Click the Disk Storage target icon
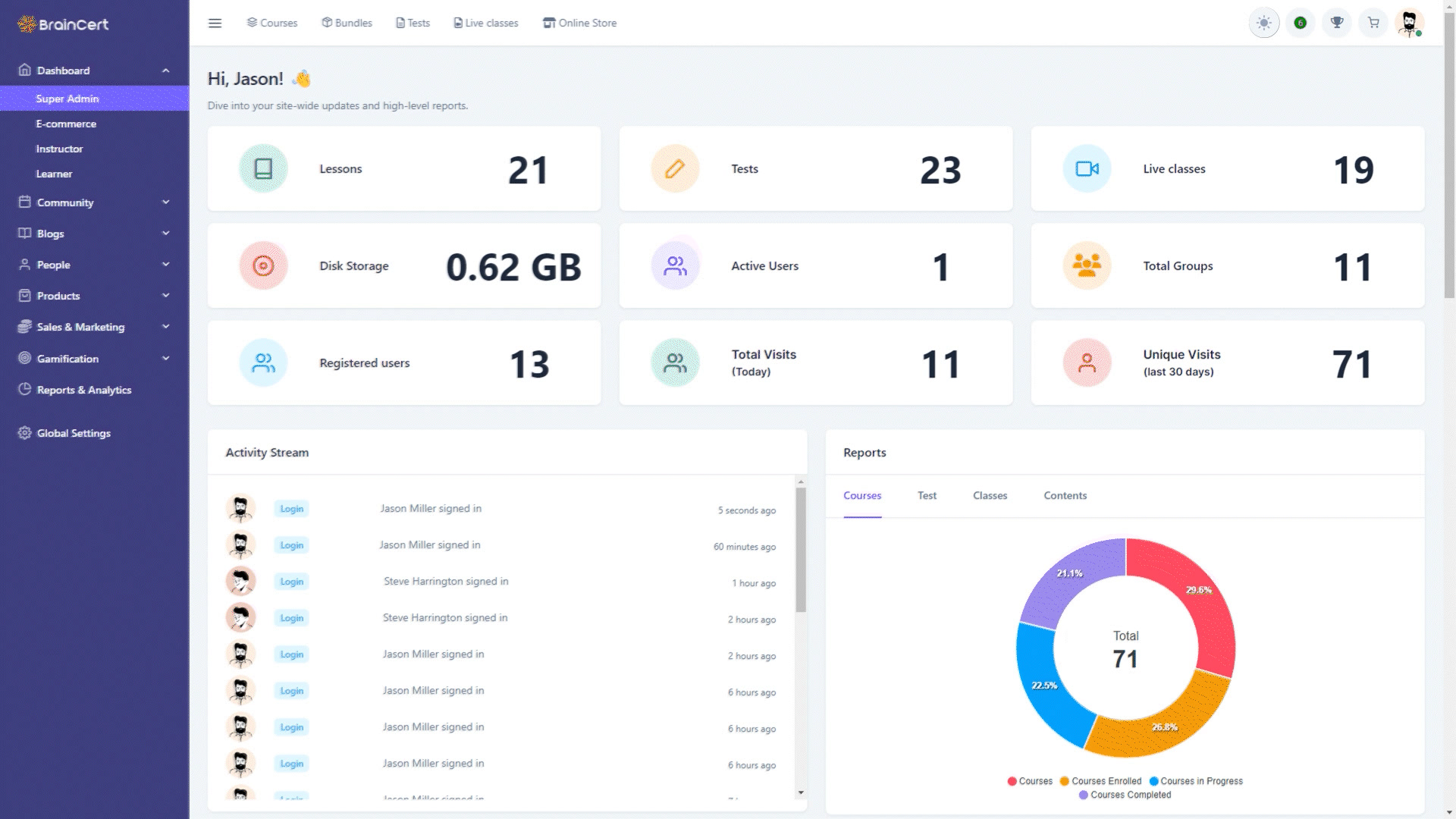The width and height of the screenshot is (1456, 819). [263, 265]
